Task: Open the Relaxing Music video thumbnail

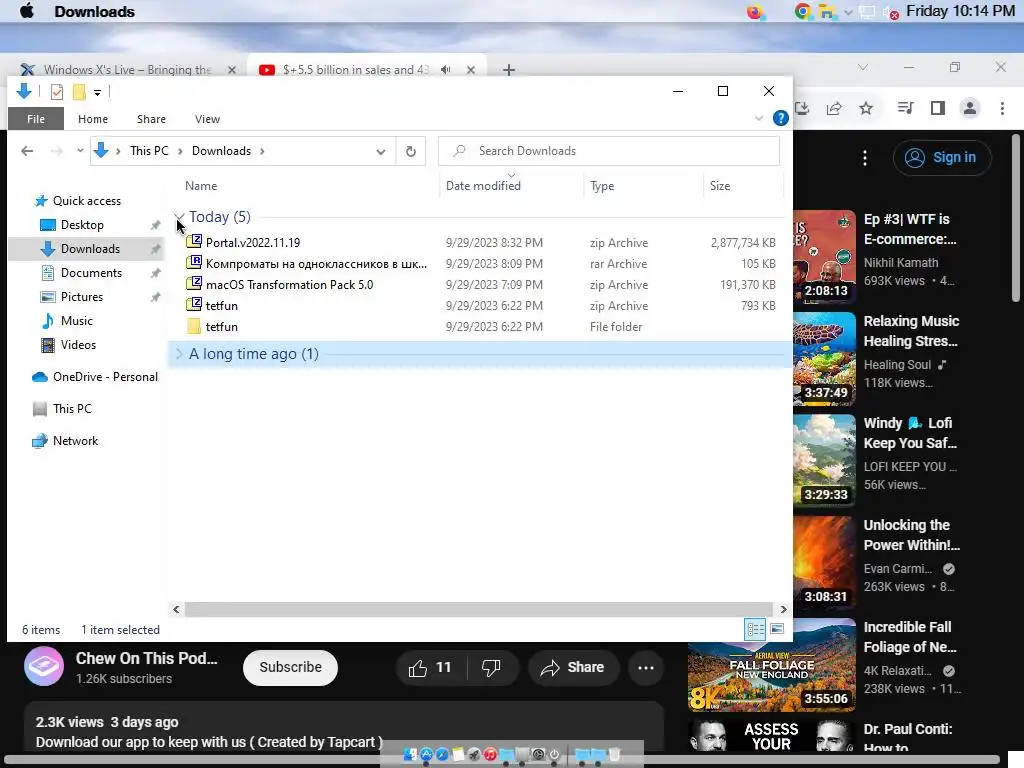Action: tap(824, 359)
